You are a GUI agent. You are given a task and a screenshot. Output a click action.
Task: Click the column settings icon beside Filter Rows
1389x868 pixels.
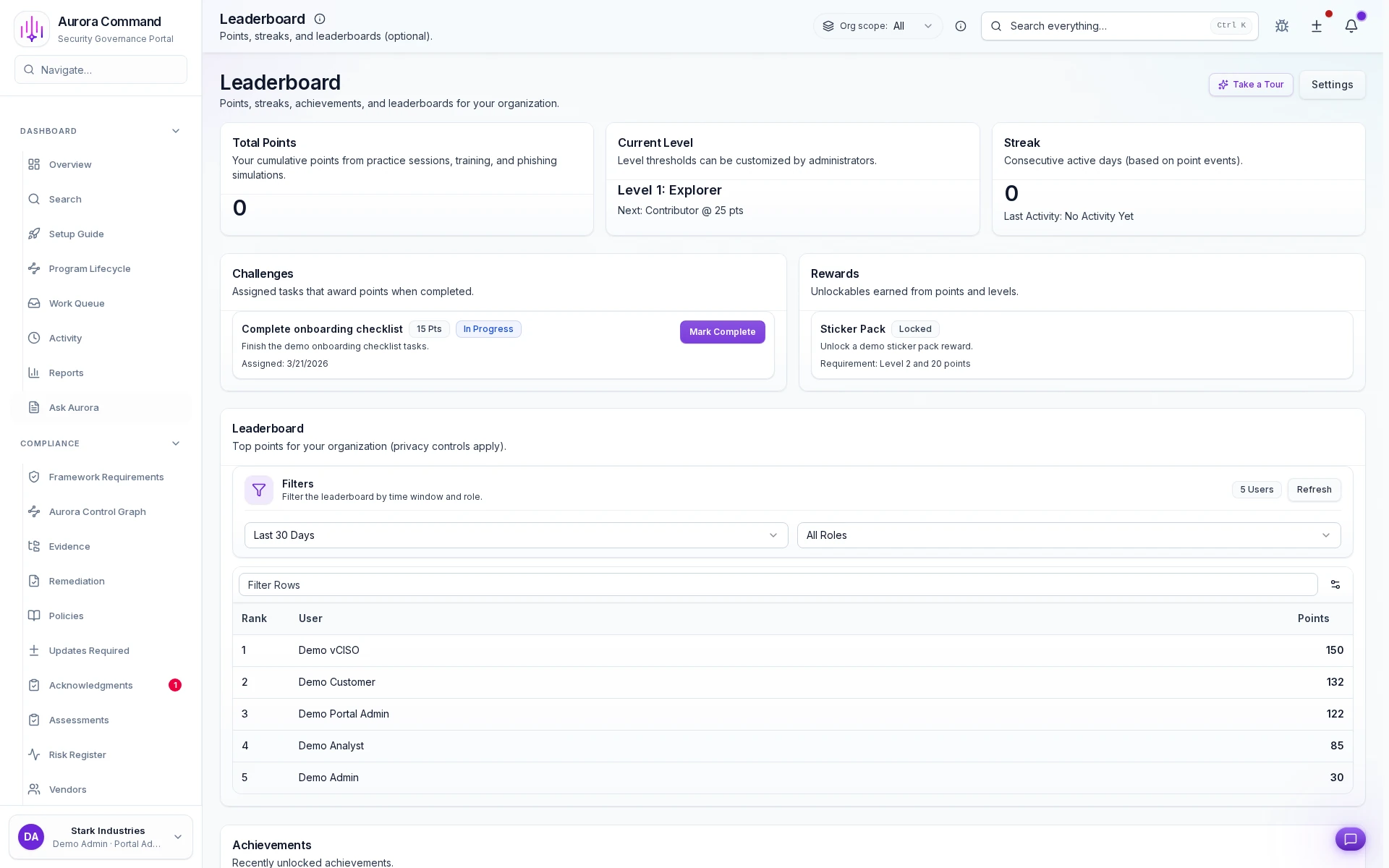[x=1335, y=584]
